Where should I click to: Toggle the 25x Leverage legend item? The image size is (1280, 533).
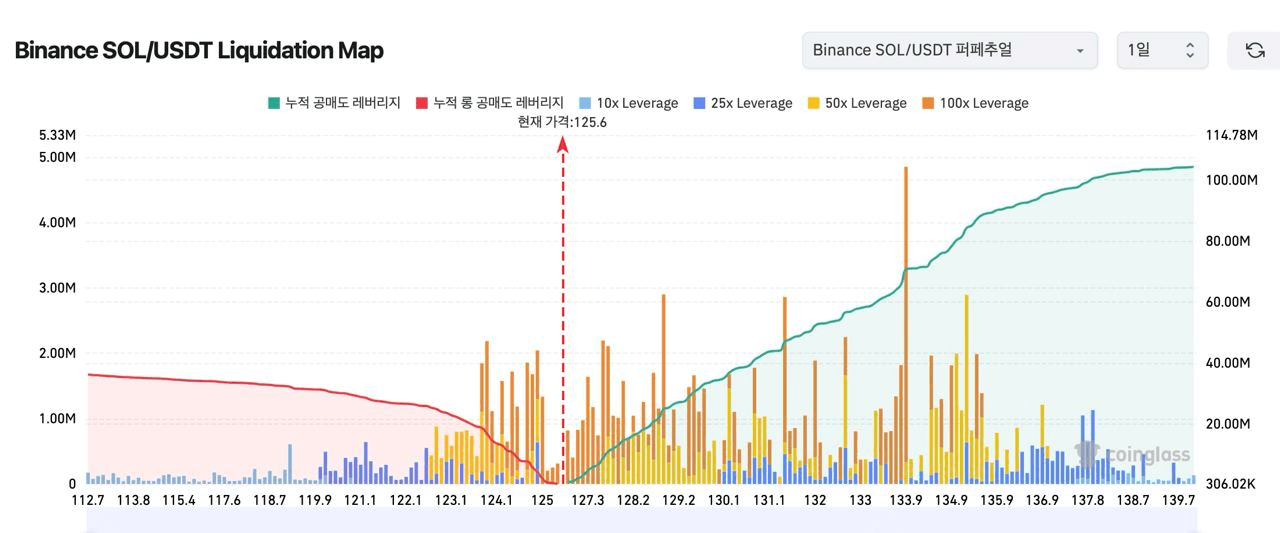[742, 103]
